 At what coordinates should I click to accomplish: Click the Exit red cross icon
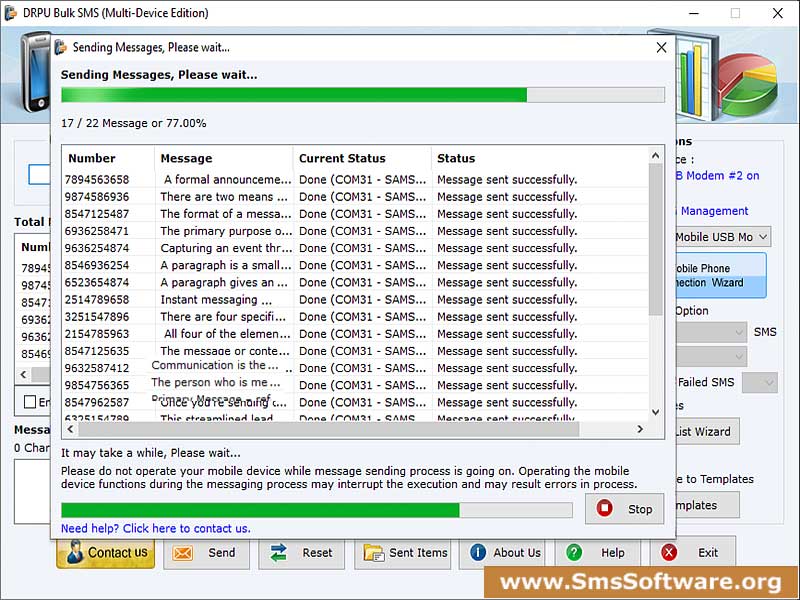[x=669, y=552]
